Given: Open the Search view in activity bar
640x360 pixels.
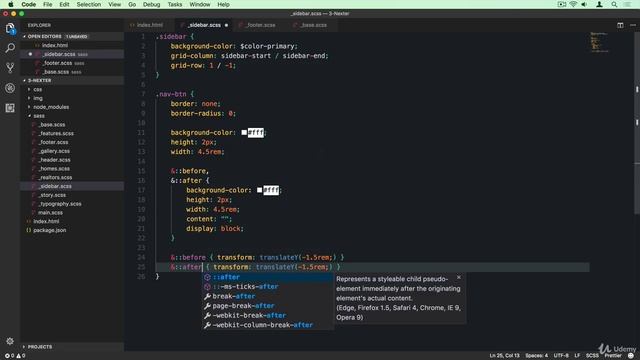Looking at the screenshot, I should point(10,48).
